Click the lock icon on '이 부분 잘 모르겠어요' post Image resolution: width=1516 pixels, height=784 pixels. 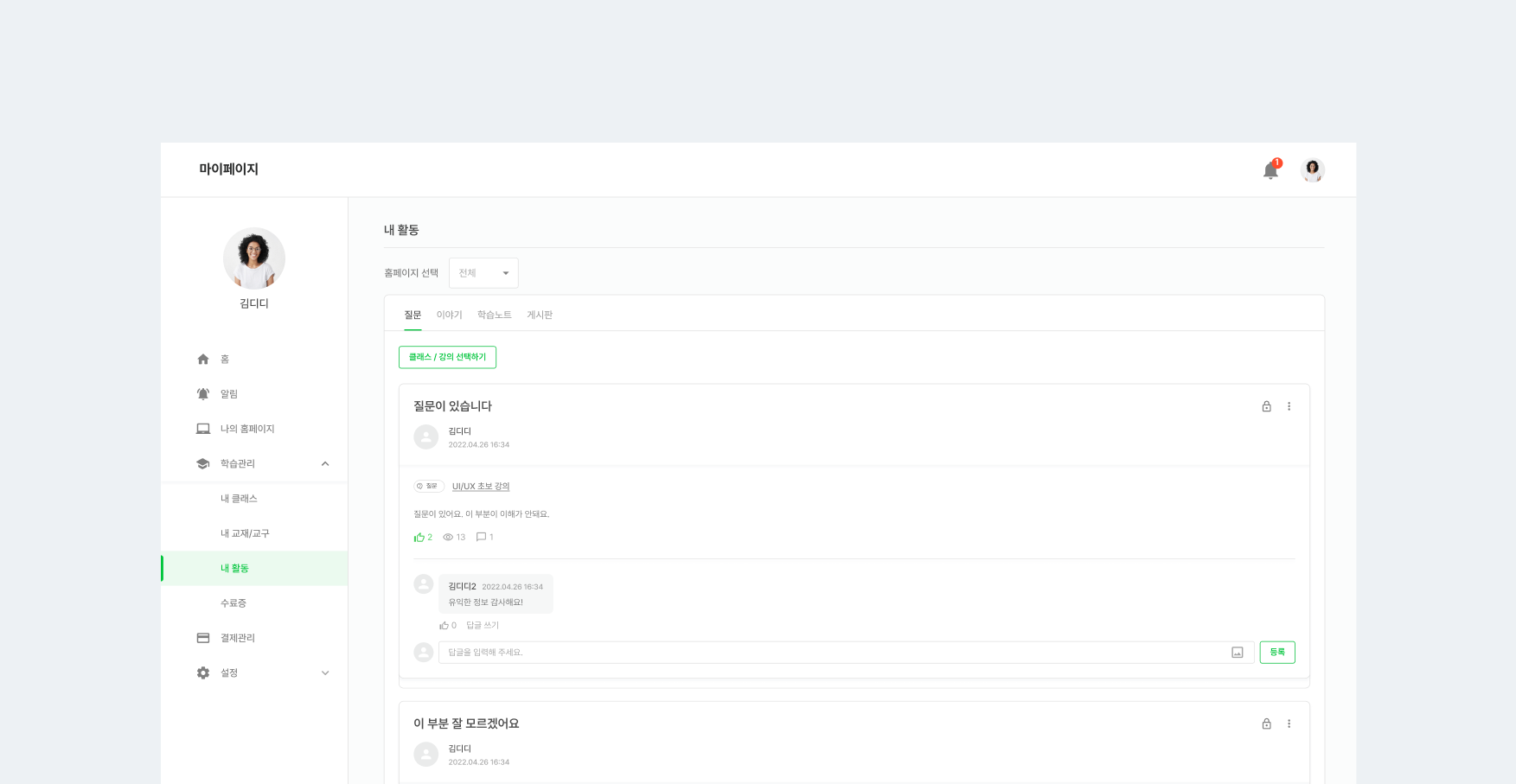coord(1266,723)
